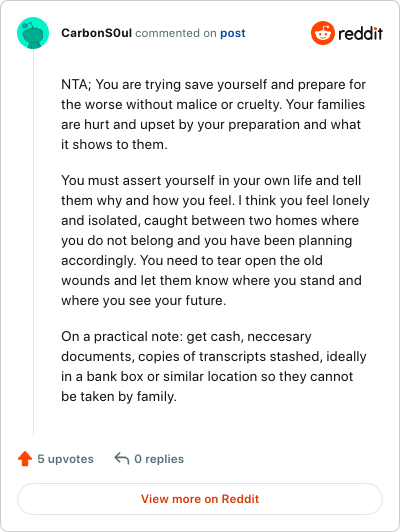
Task: Click the '5 upvotes' count label
Action: click(65, 459)
